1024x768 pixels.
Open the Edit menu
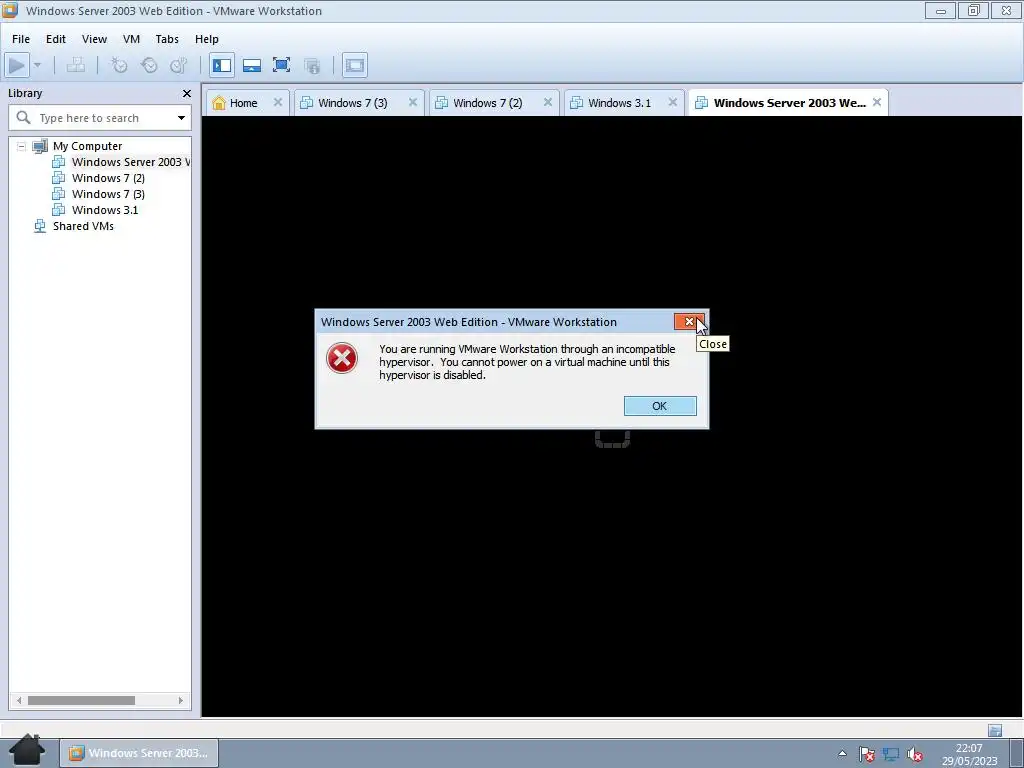(x=56, y=39)
